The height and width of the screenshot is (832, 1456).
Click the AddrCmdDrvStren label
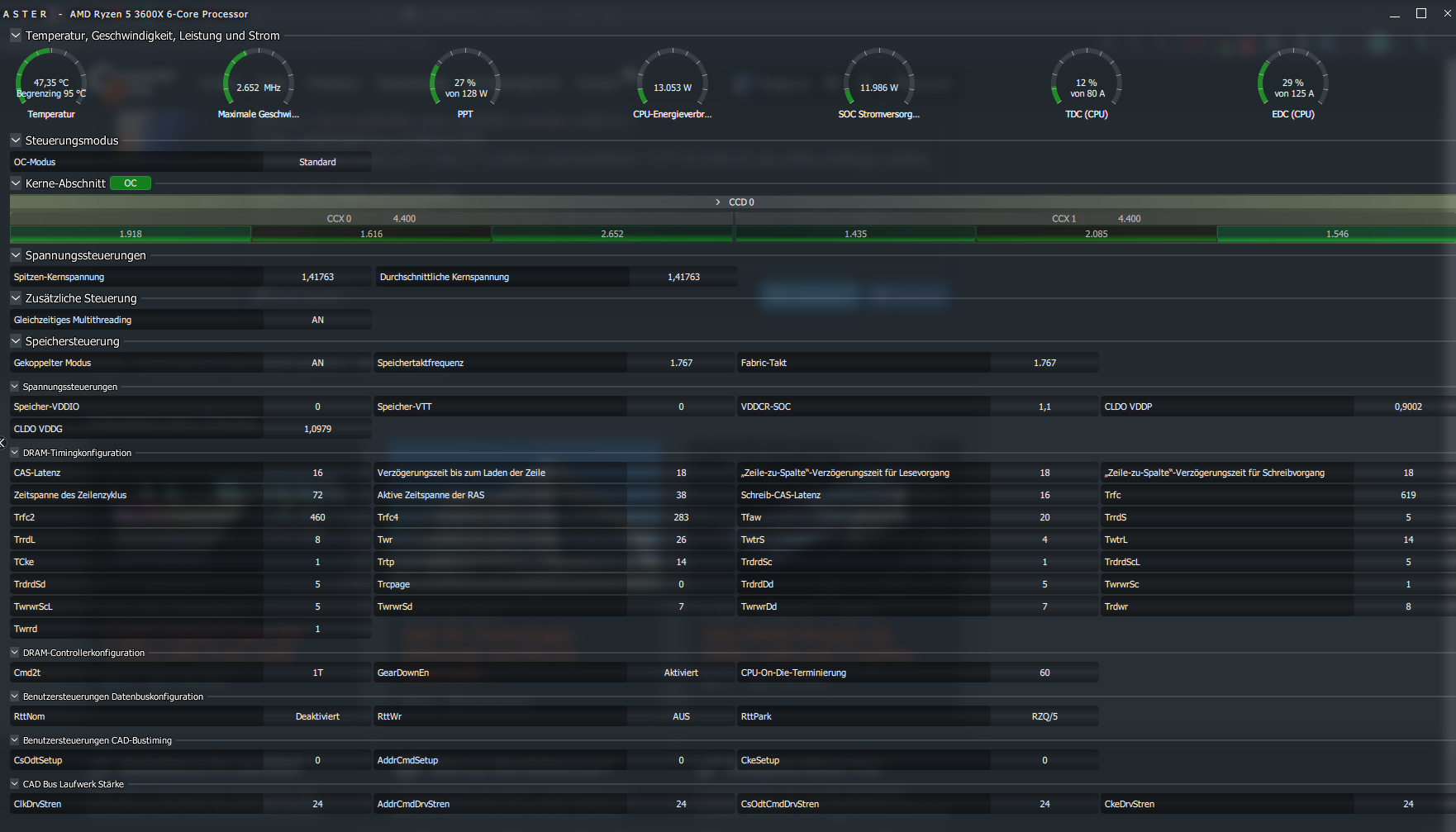(x=413, y=804)
